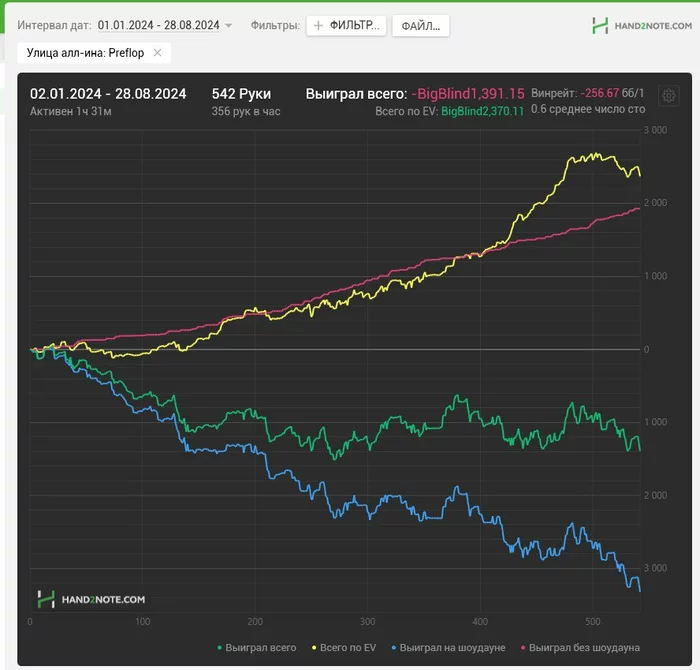Open the Hand2Note.com logo link at top

[x=642, y=26]
